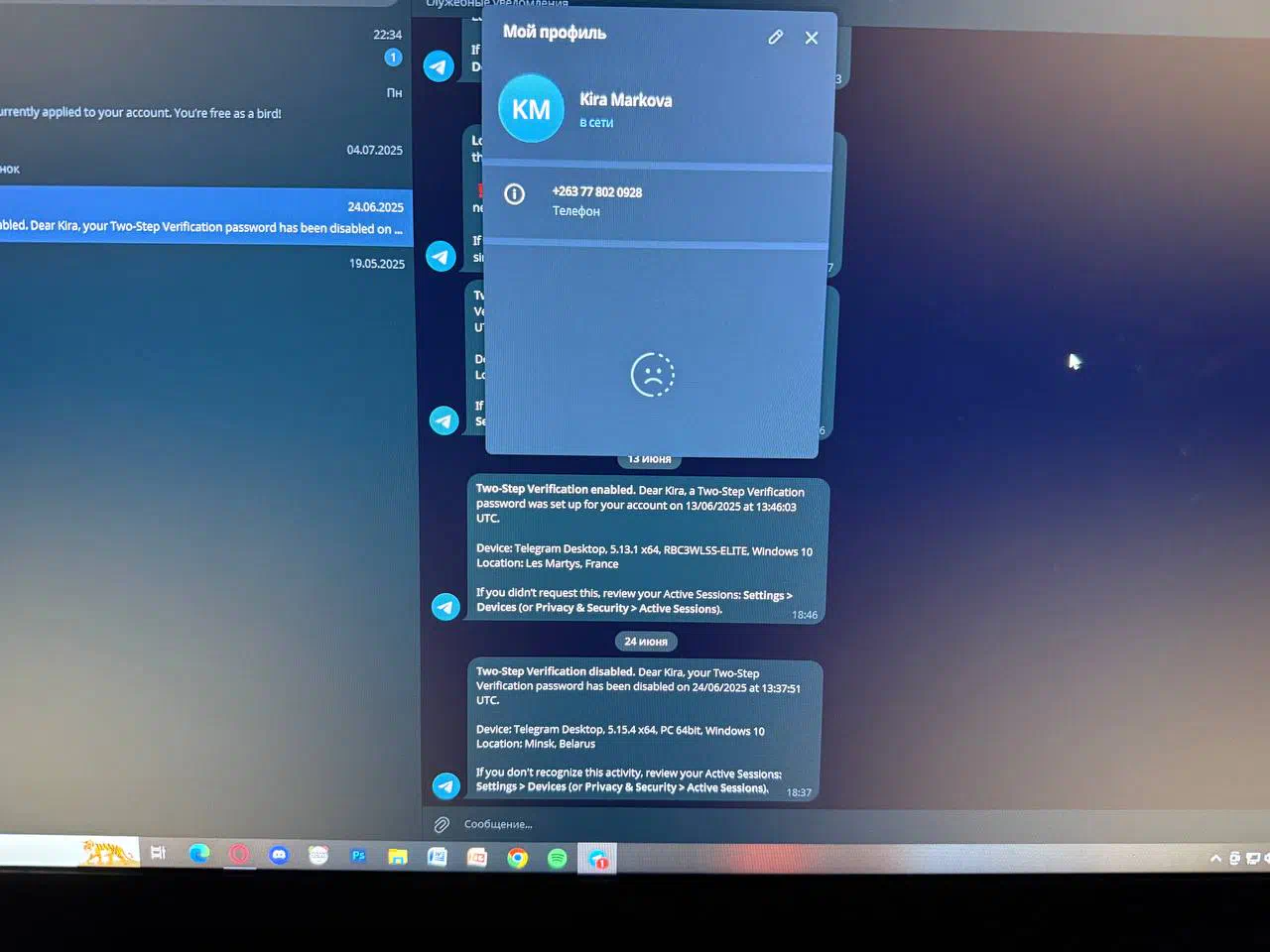Click the Telegram avatar beside the Two-Step Verification enabled message
1270x952 pixels.
click(445, 606)
